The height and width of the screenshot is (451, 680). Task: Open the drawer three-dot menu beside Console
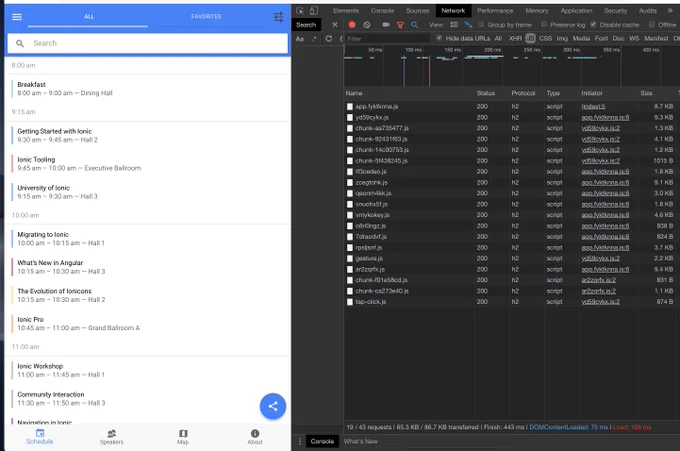coord(300,441)
